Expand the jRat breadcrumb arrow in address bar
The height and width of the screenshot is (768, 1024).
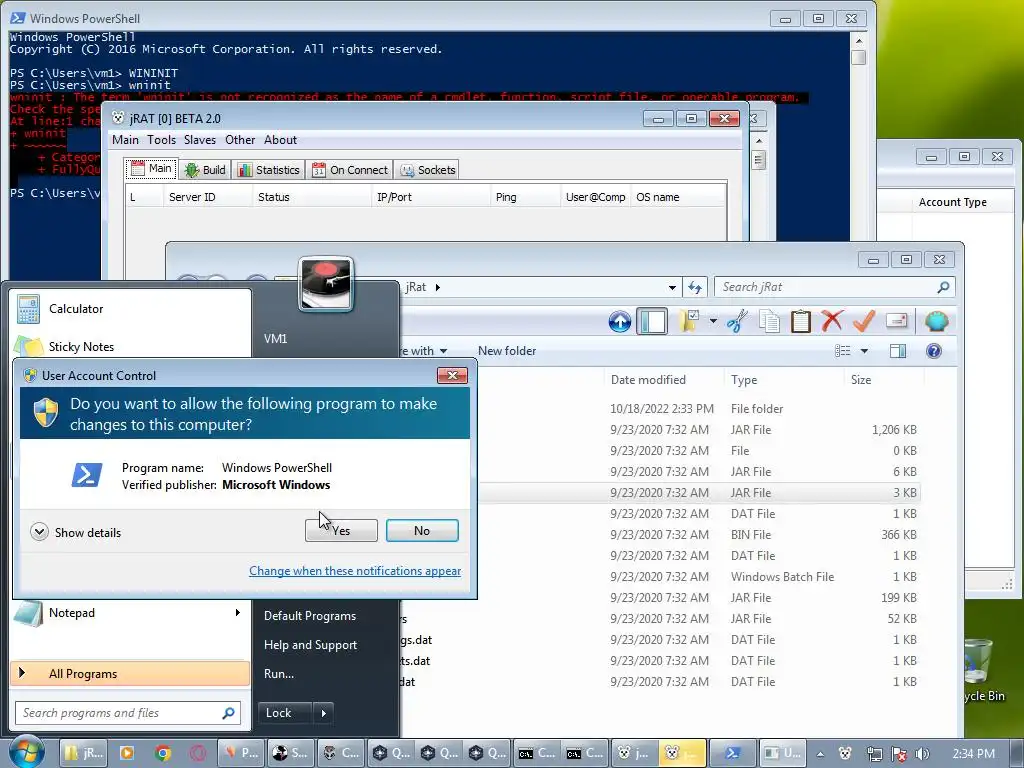(438, 287)
